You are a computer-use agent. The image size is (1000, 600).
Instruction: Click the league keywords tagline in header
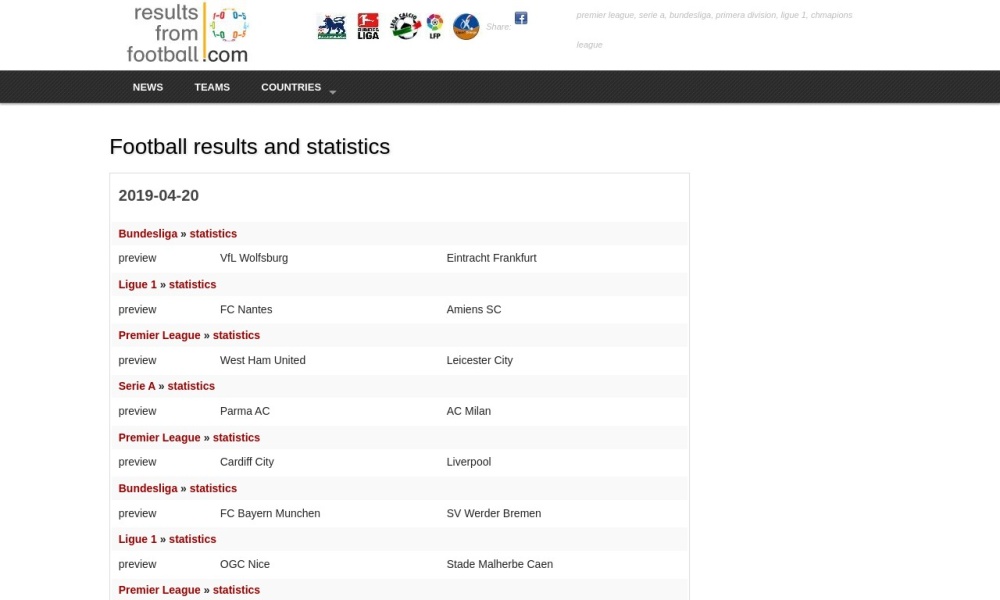pos(714,29)
